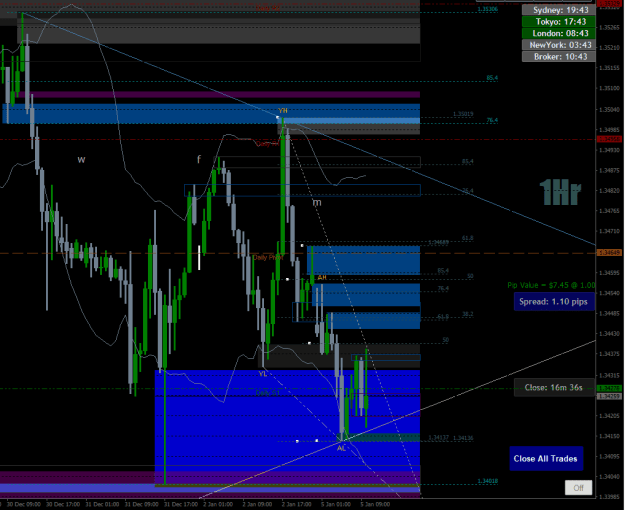The height and width of the screenshot is (510, 625).
Task: Click the 'm' chart annotation
Action: click(x=316, y=202)
